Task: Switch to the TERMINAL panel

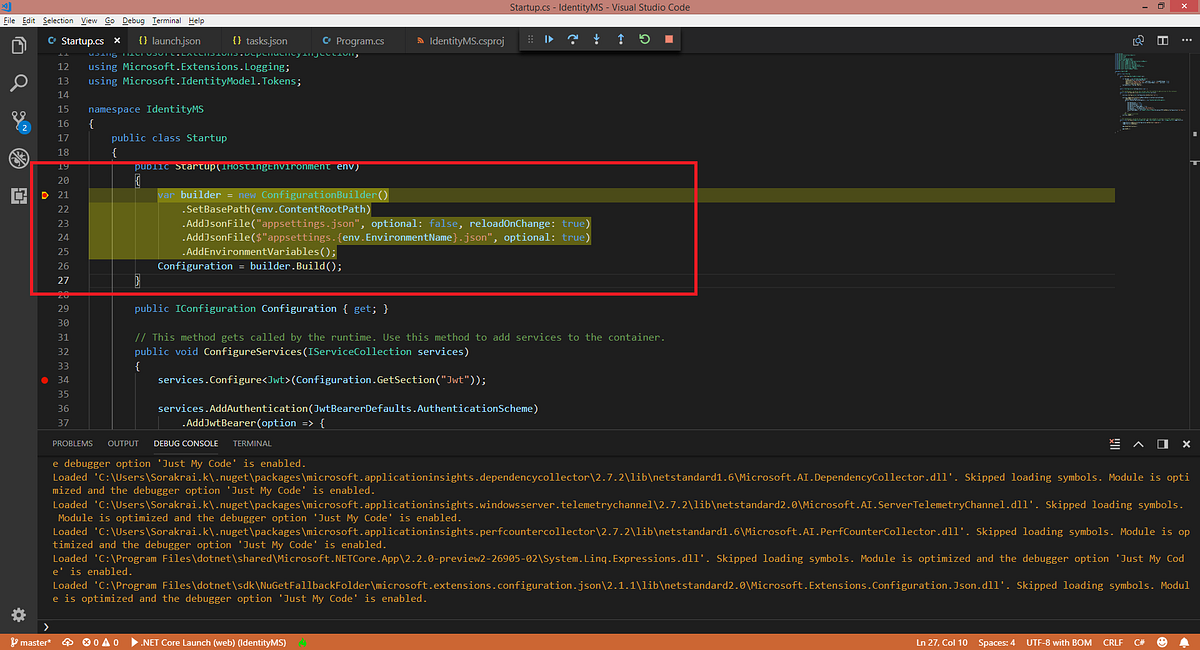Action: tap(251, 443)
